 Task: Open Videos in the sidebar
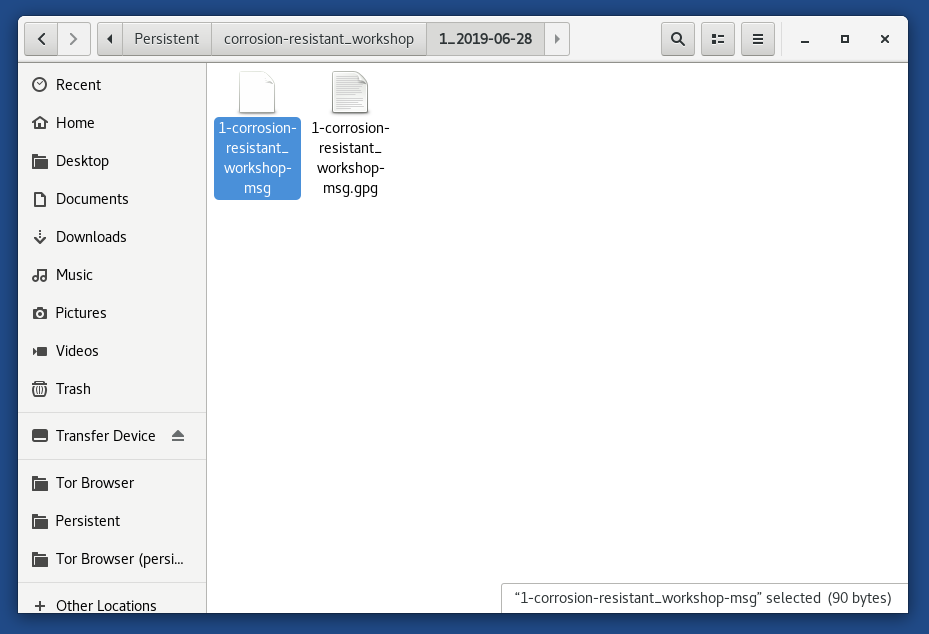coord(112,350)
